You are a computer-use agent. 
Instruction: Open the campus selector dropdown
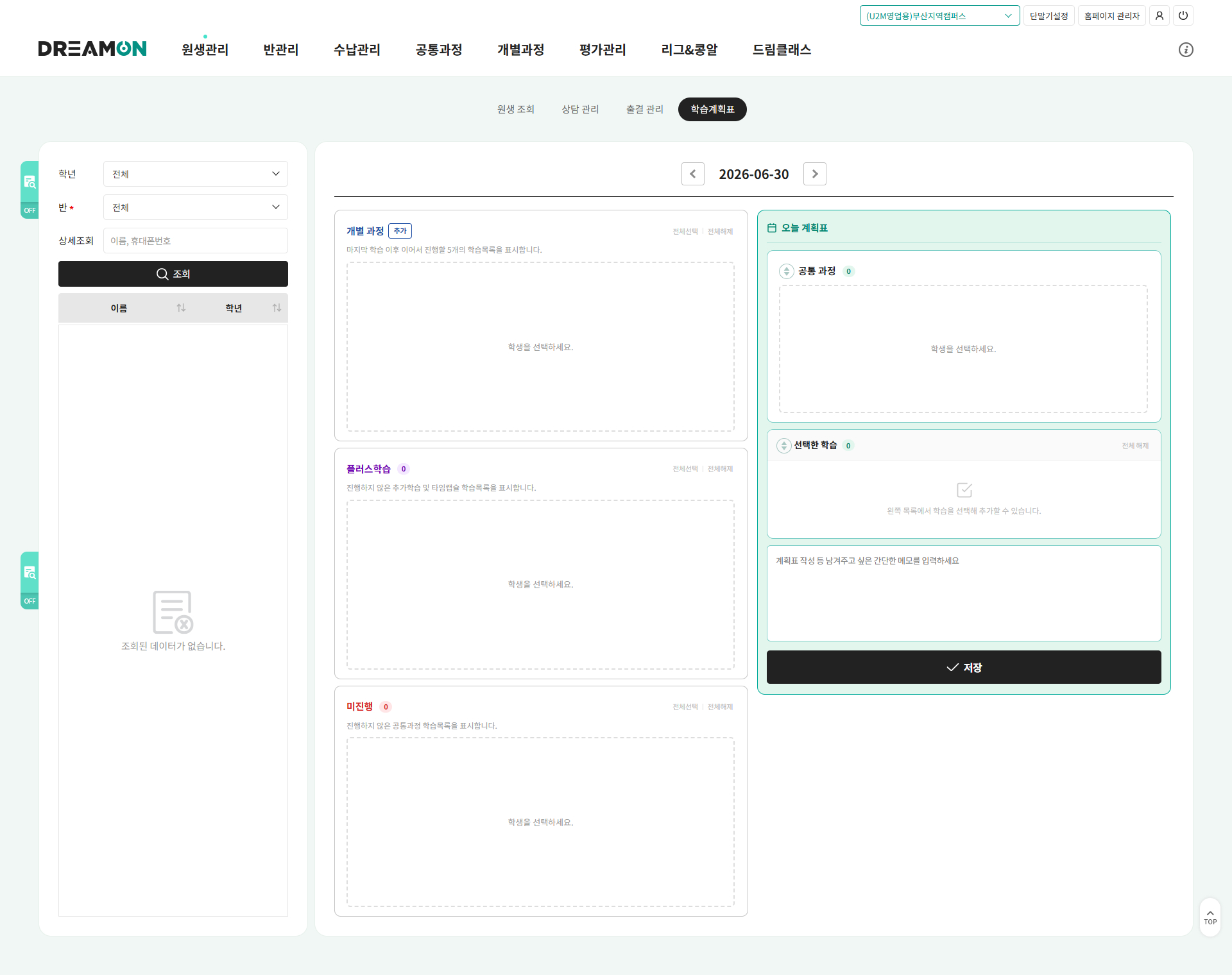pos(939,15)
